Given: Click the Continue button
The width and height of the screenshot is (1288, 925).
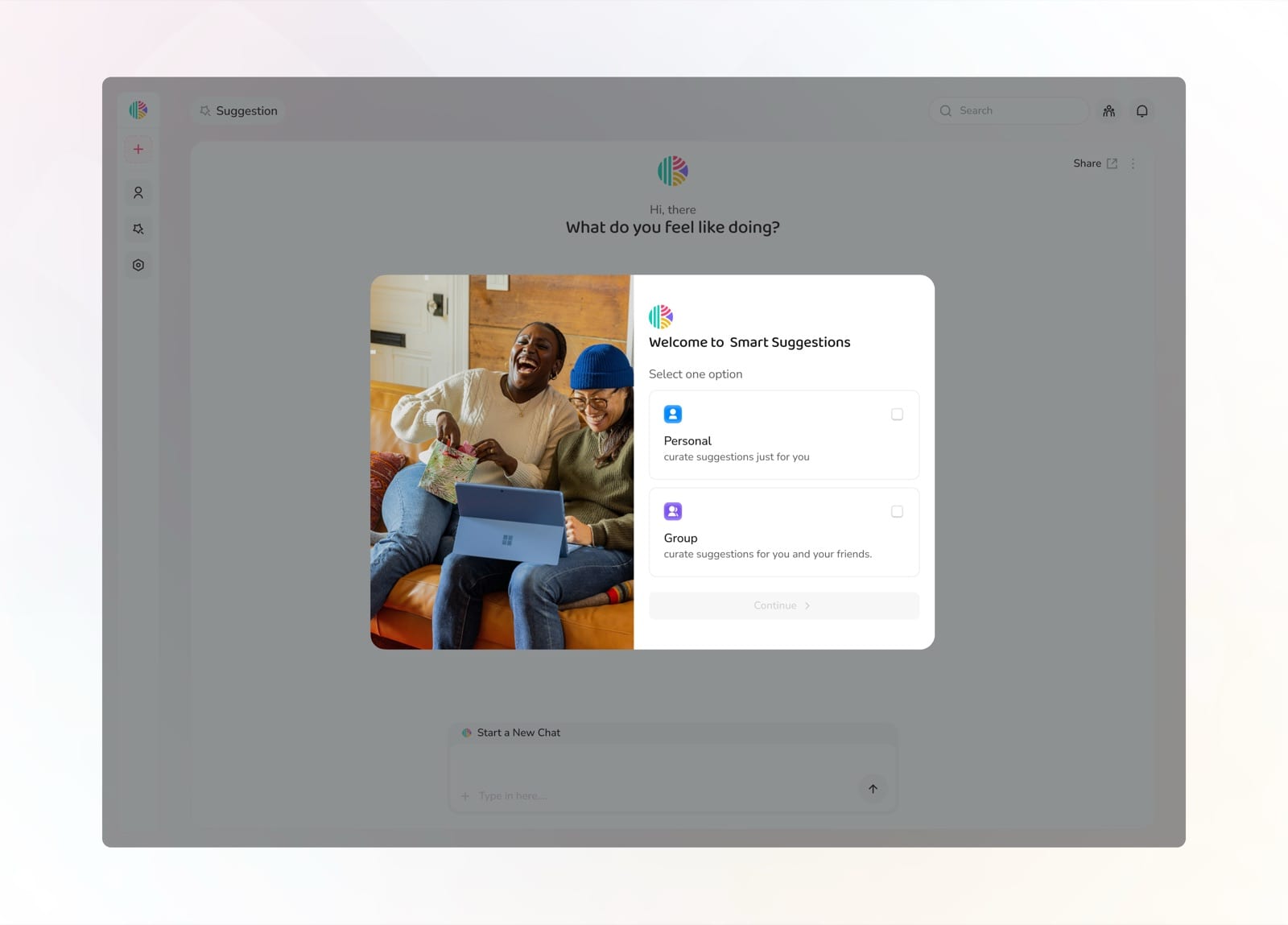Looking at the screenshot, I should 784,605.
